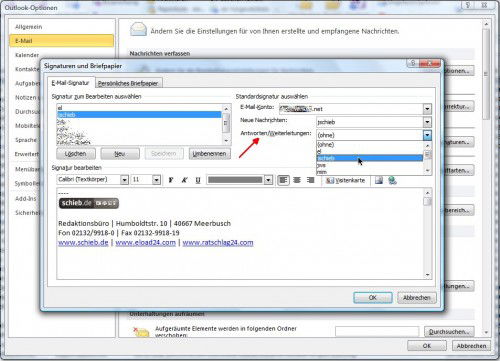Insert a picture into the signature
Screen dimensions: 500x361
coord(379,180)
